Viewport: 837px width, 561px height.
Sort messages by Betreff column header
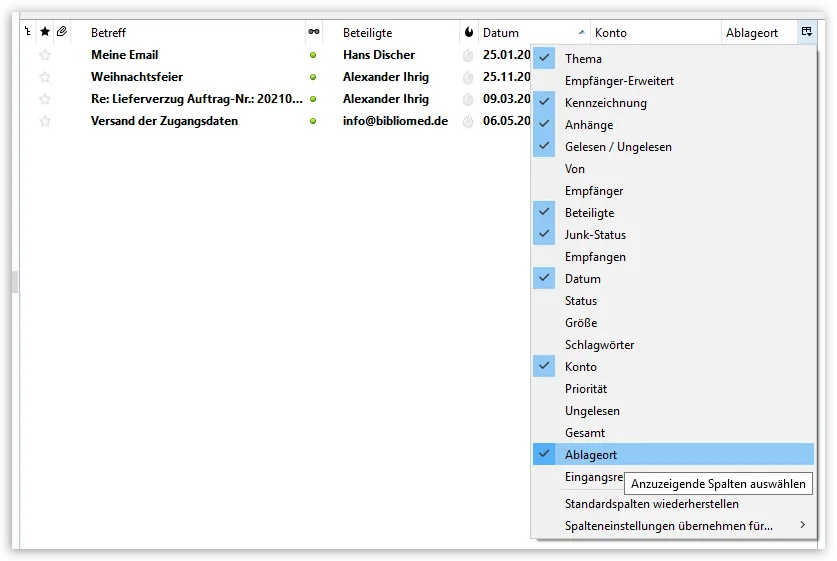point(108,33)
